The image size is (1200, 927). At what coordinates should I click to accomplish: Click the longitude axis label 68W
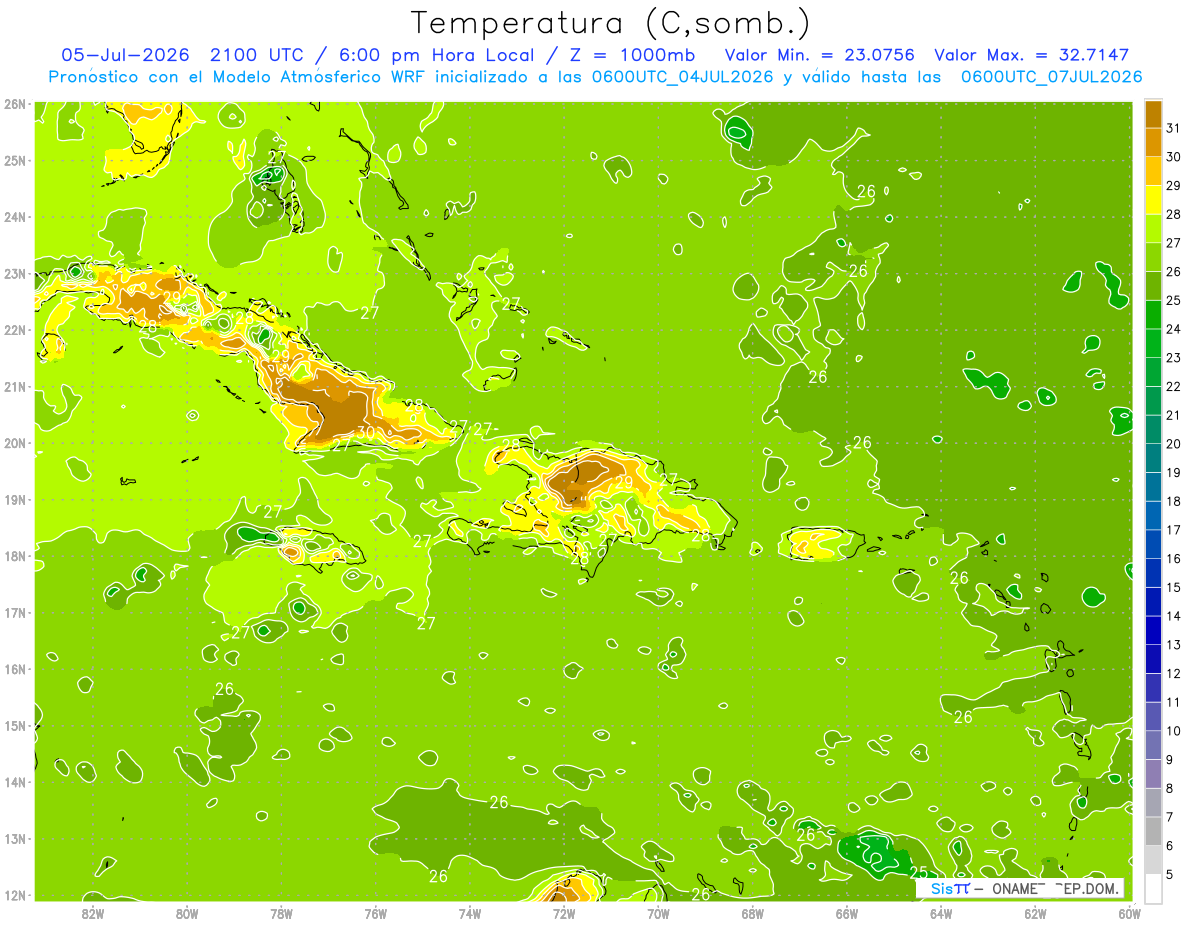pyautogui.click(x=753, y=913)
